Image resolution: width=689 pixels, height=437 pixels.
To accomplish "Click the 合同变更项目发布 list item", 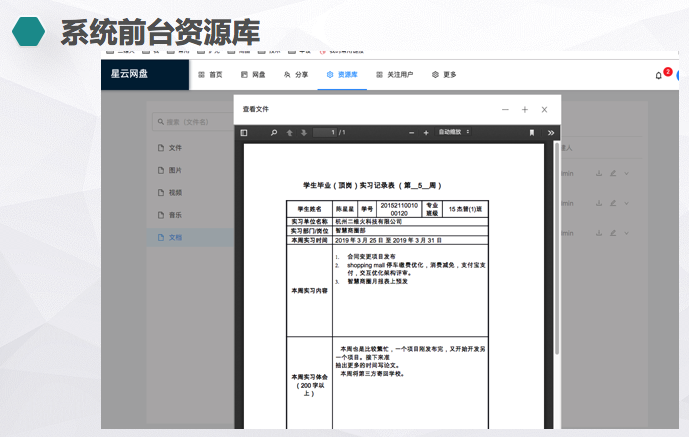I will tap(371, 256).
